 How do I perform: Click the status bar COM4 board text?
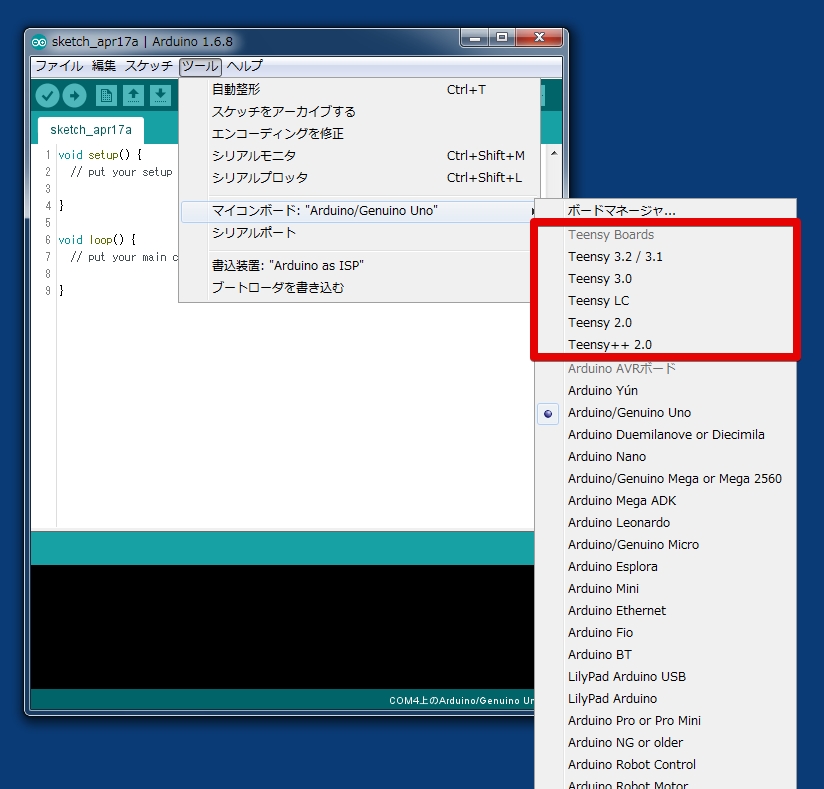pos(461,701)
